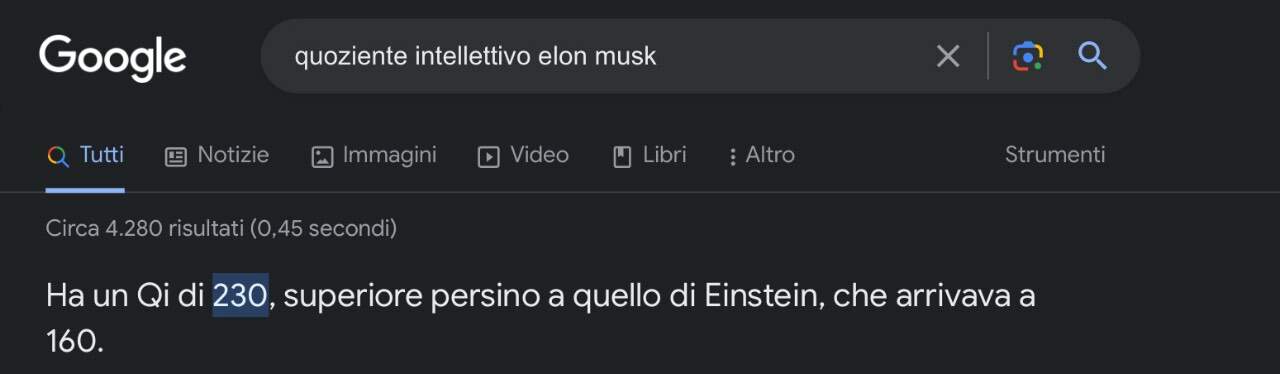The width and height of the screenshot is (1280, 374).
Task: Click inside the search text field
Action: pos(600,56)
